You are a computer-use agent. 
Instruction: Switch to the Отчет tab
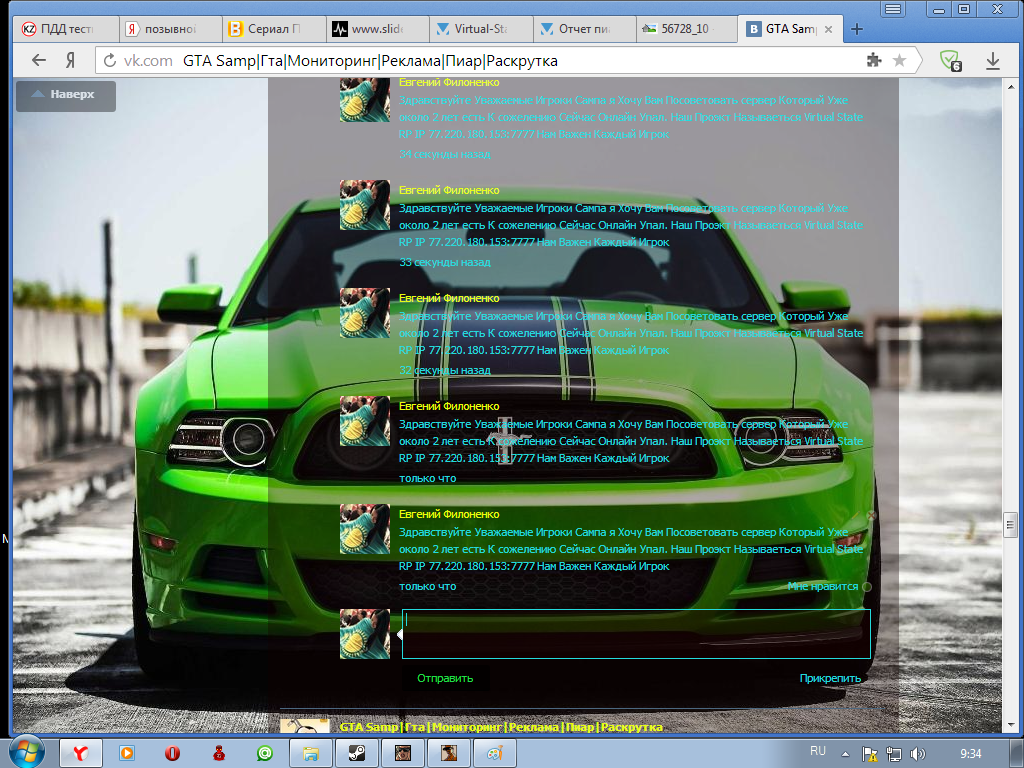coord(584,29)
